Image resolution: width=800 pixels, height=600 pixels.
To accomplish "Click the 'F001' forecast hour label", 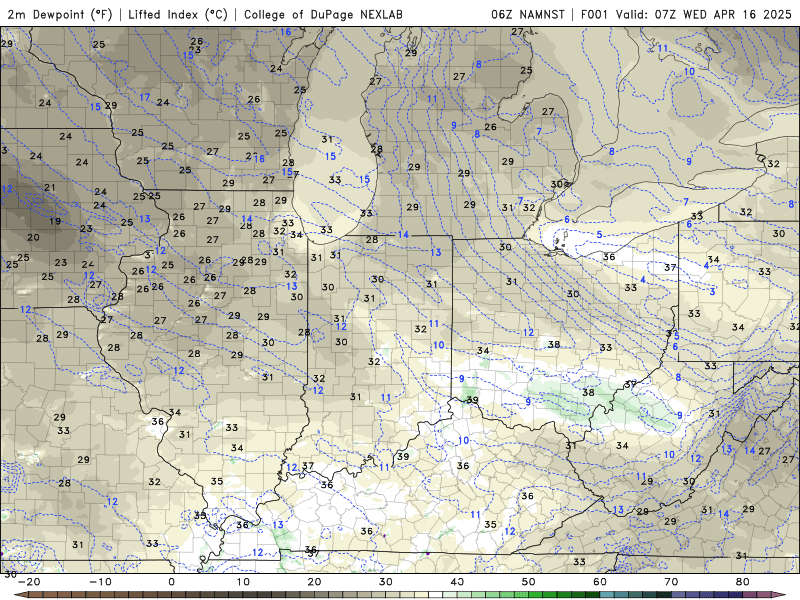I will point(594,14).
